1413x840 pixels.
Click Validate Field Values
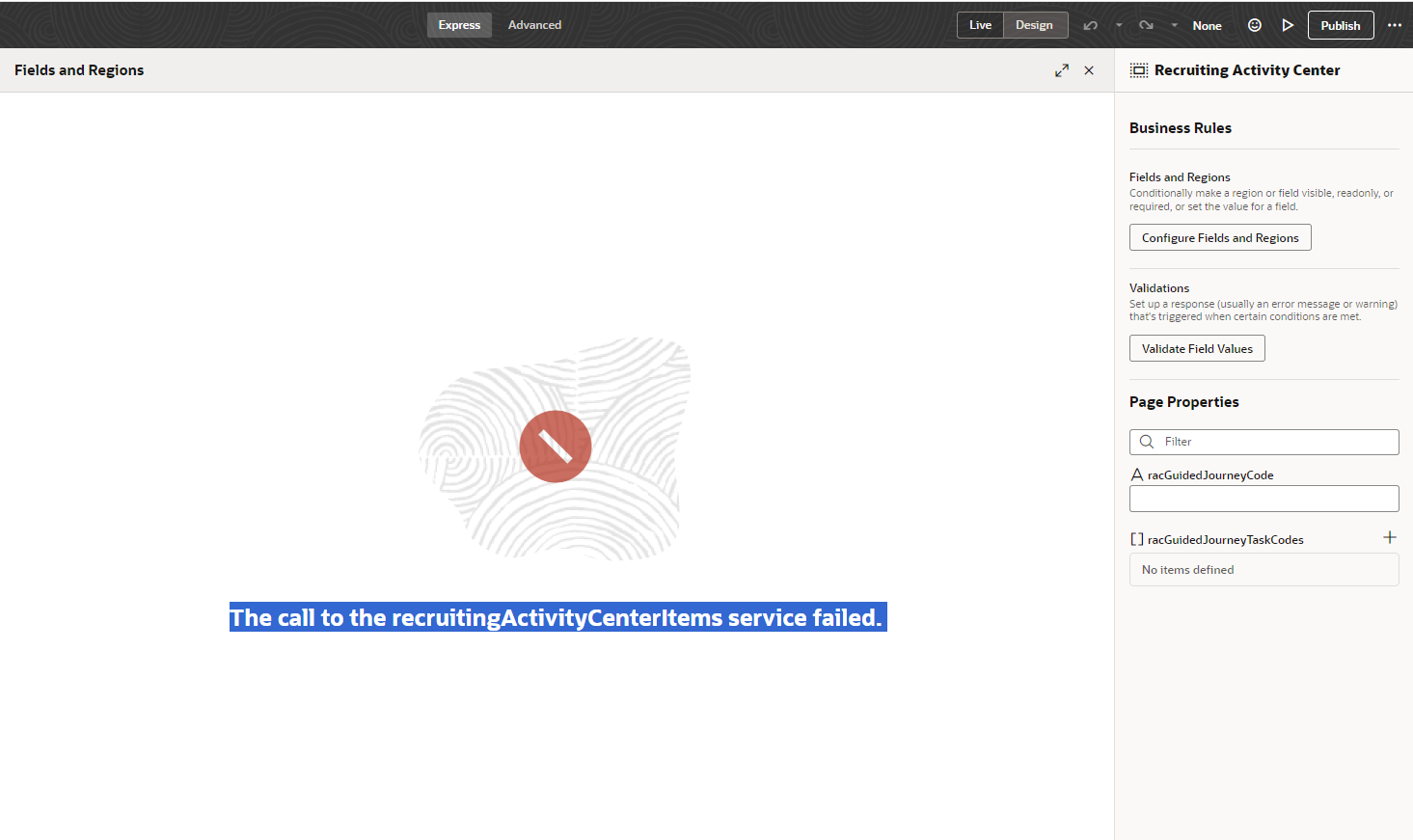(x=1197, y=348)
